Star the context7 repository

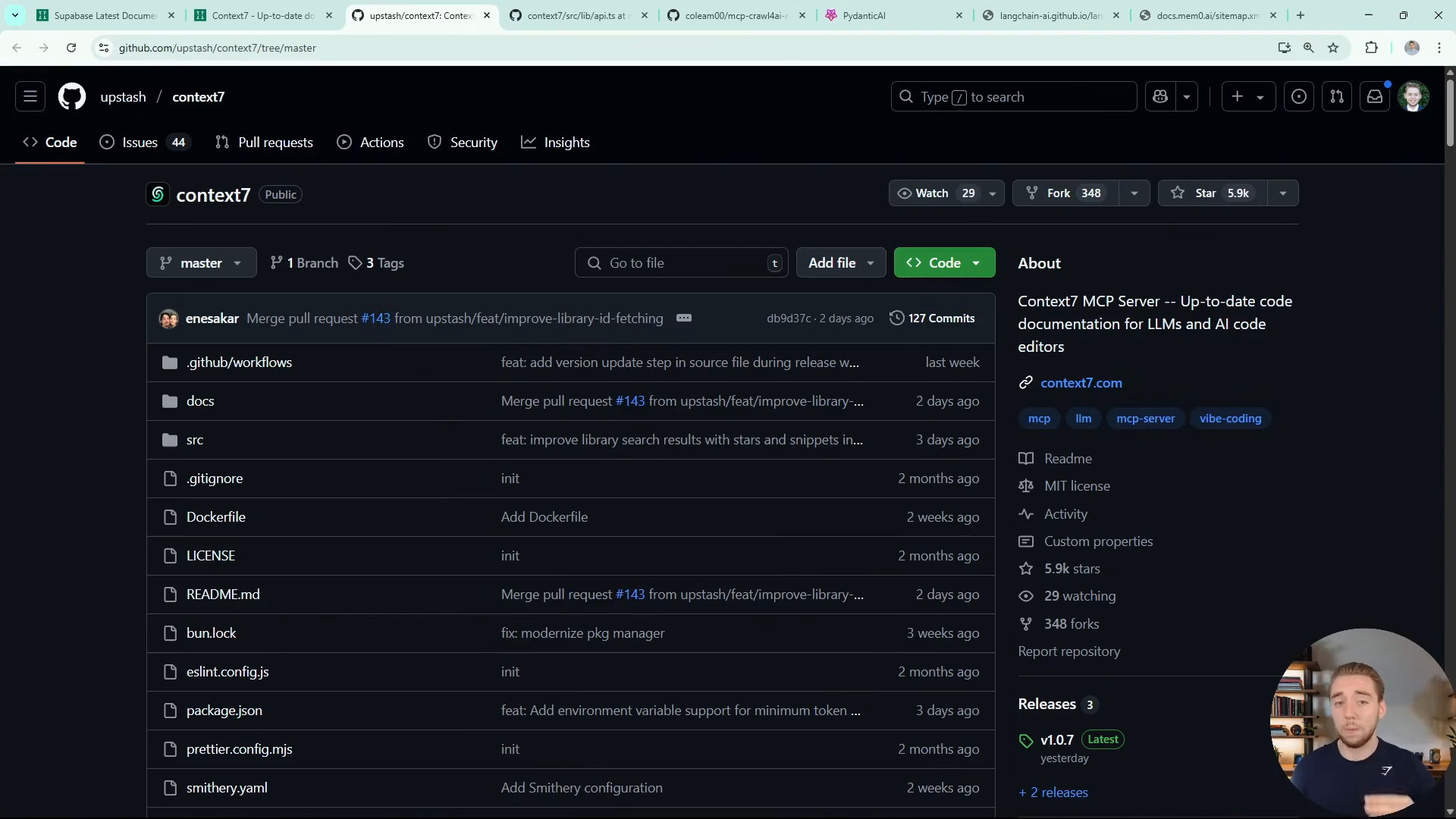(1212, 193)
